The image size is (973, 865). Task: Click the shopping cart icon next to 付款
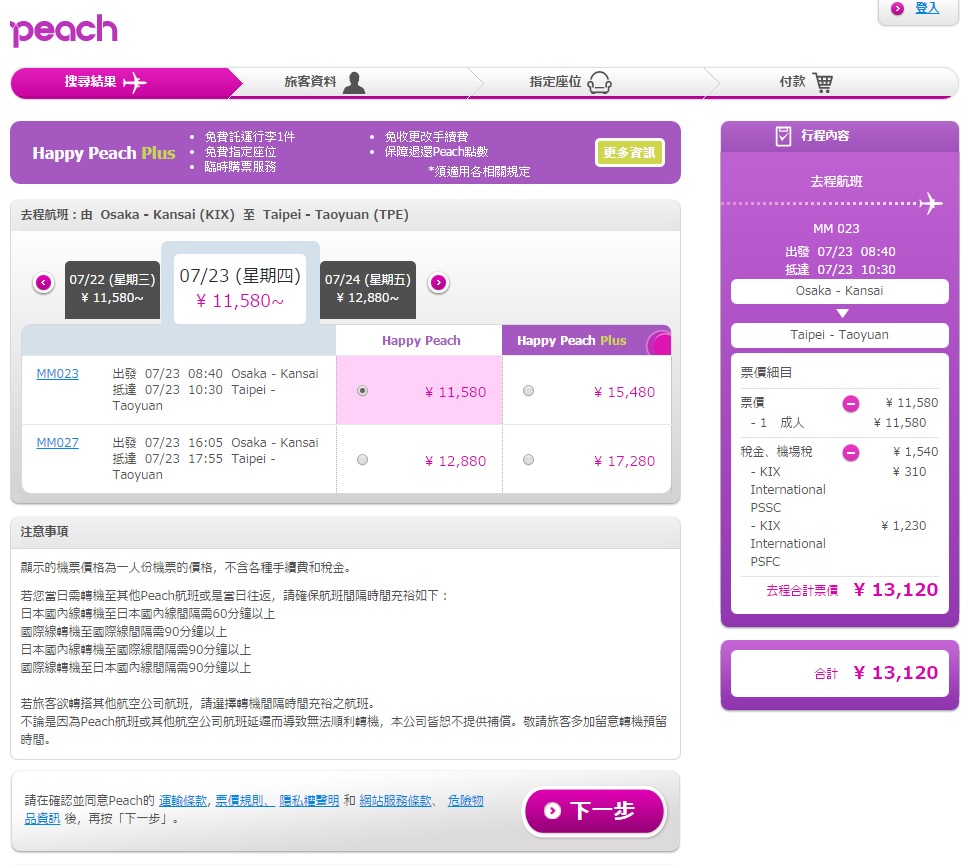823,83
